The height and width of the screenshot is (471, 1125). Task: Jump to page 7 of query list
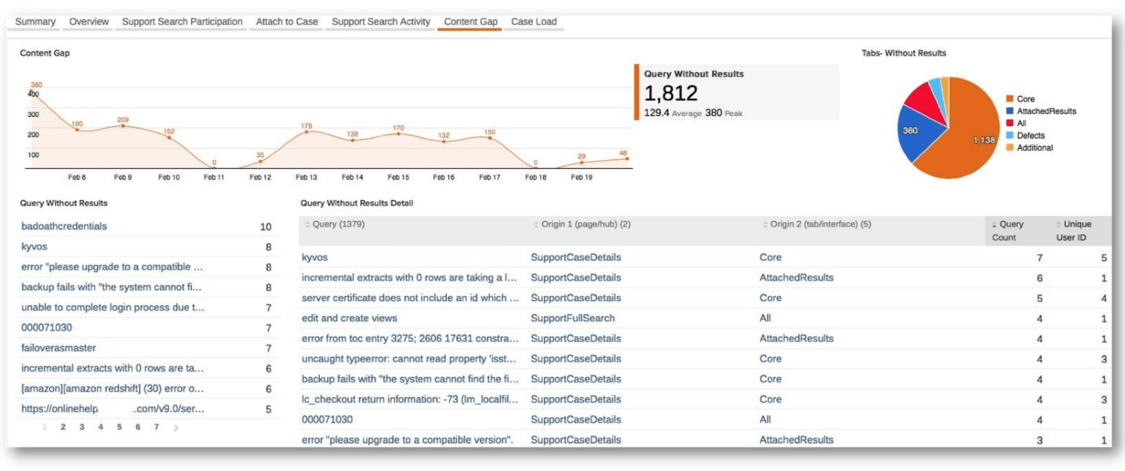click(156, 427)
